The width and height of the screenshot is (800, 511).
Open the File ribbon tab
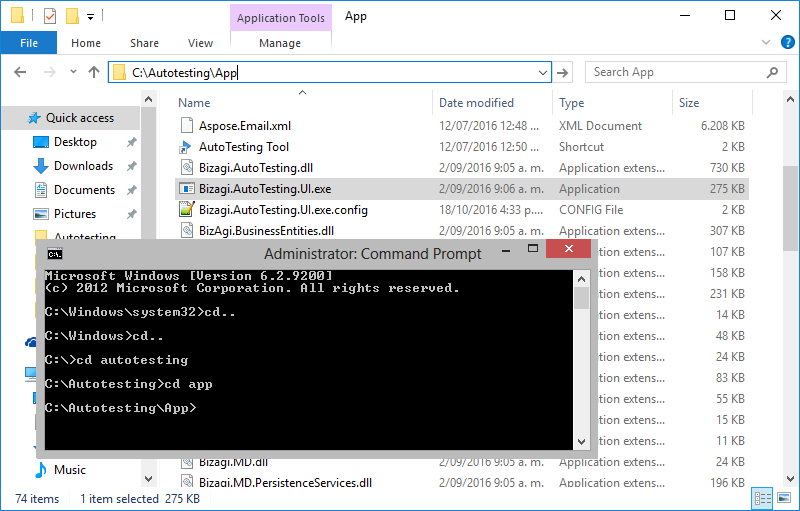[x=29, y=43]
